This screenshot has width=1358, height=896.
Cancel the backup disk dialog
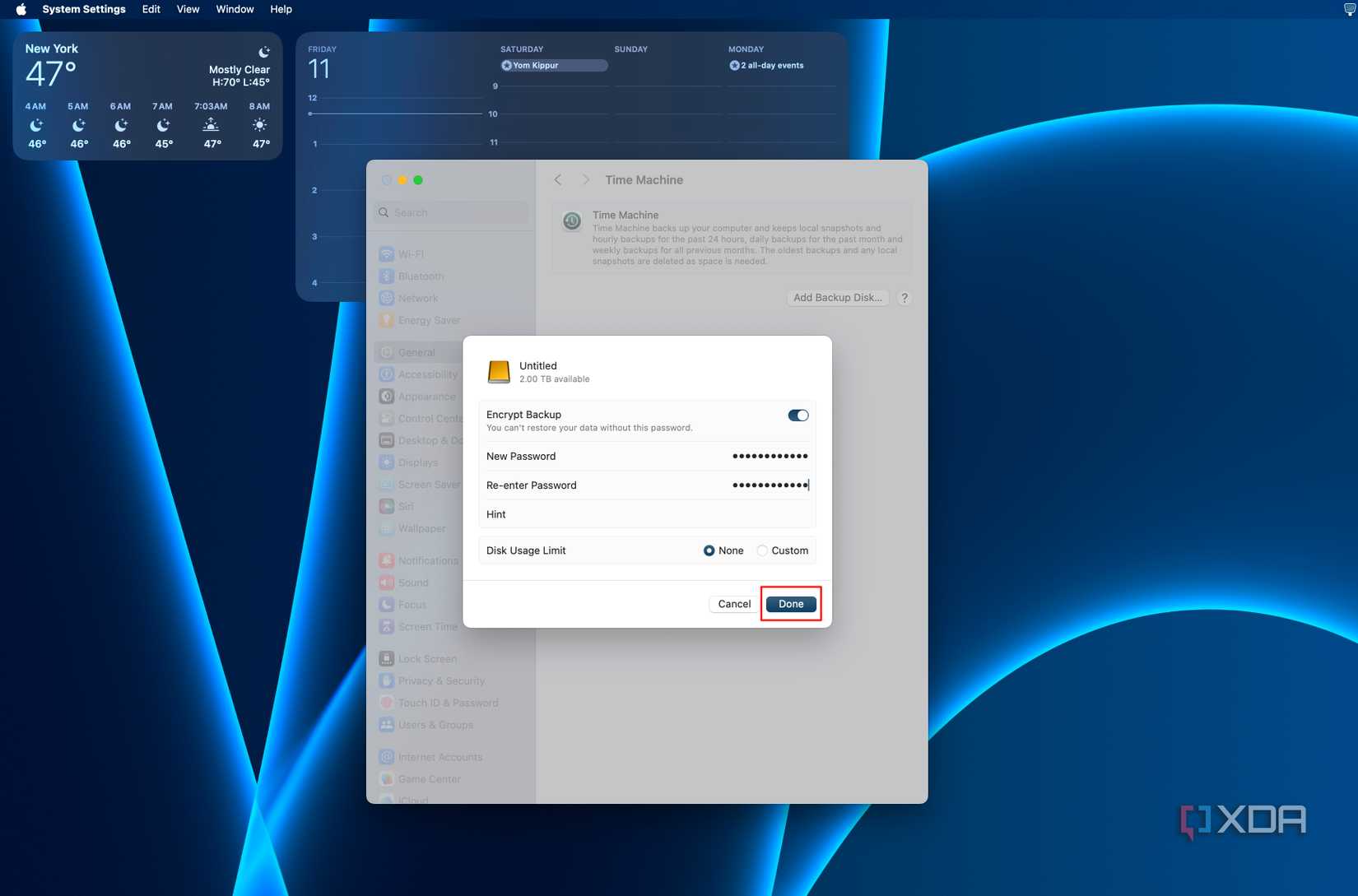pyautogui.click(x=734, y=604)
